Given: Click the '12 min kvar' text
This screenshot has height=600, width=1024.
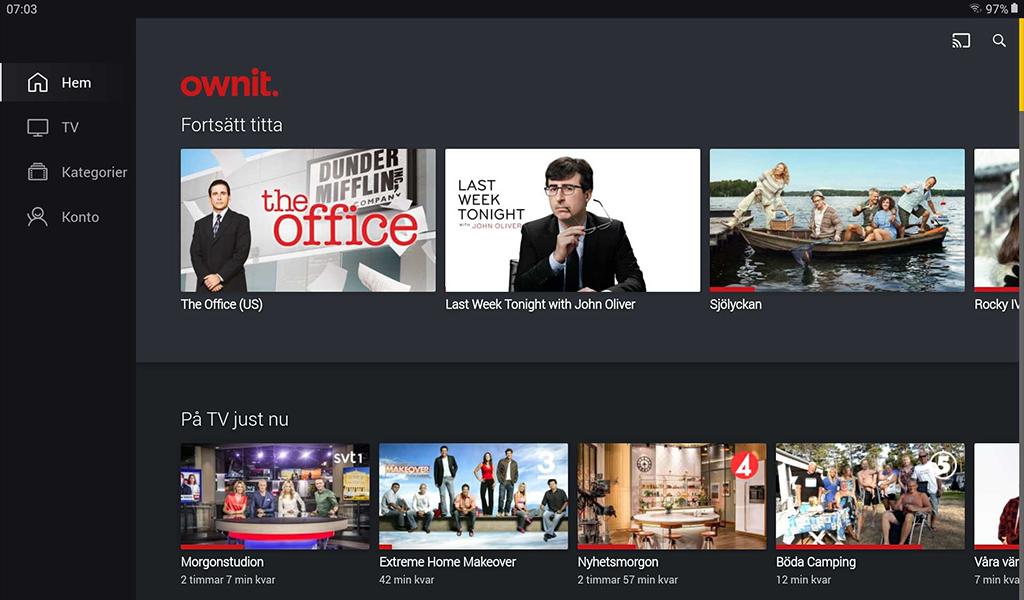Looking at the screenshot, I should (803, 580).
